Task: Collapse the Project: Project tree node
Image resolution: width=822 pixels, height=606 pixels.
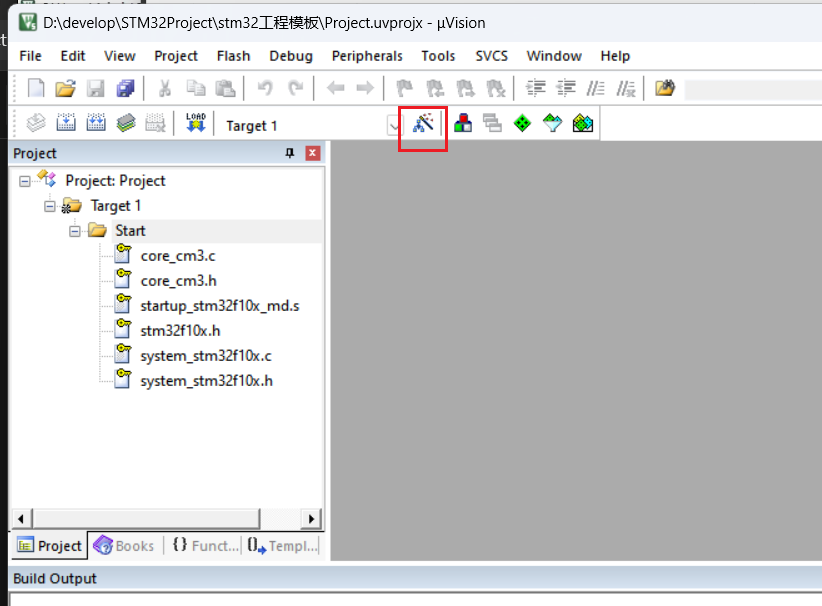Action: click(25, 181)
